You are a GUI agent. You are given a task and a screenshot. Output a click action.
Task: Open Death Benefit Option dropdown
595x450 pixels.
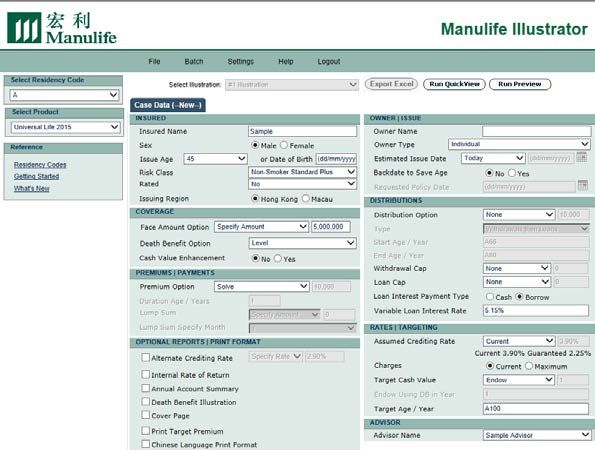tap(302, 243)
